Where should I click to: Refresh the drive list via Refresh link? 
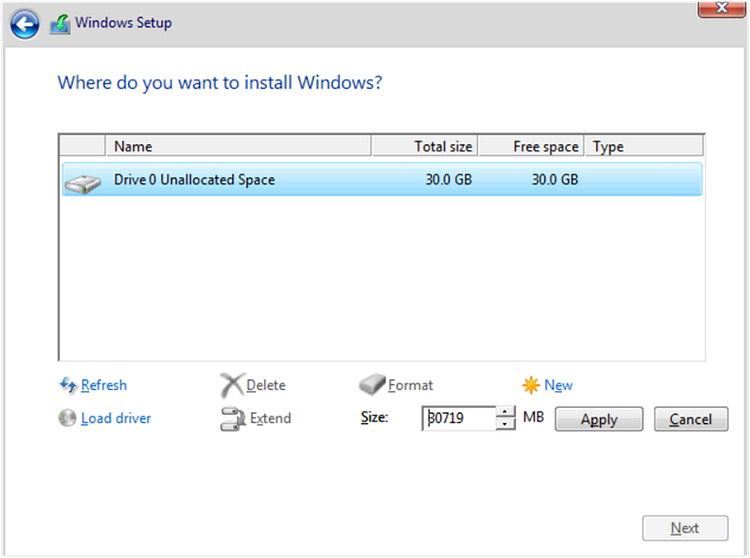click(x=104, y=385)
